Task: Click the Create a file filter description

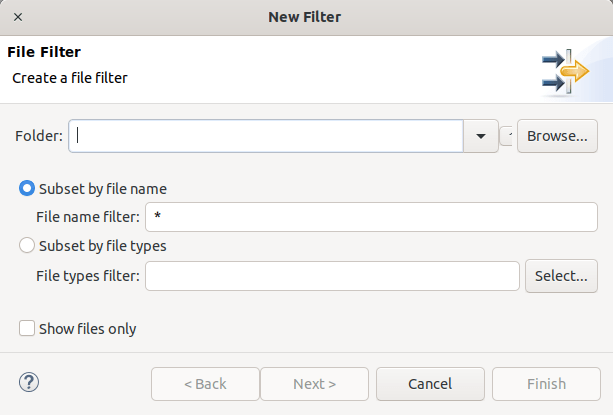Action: coord(70,77)
